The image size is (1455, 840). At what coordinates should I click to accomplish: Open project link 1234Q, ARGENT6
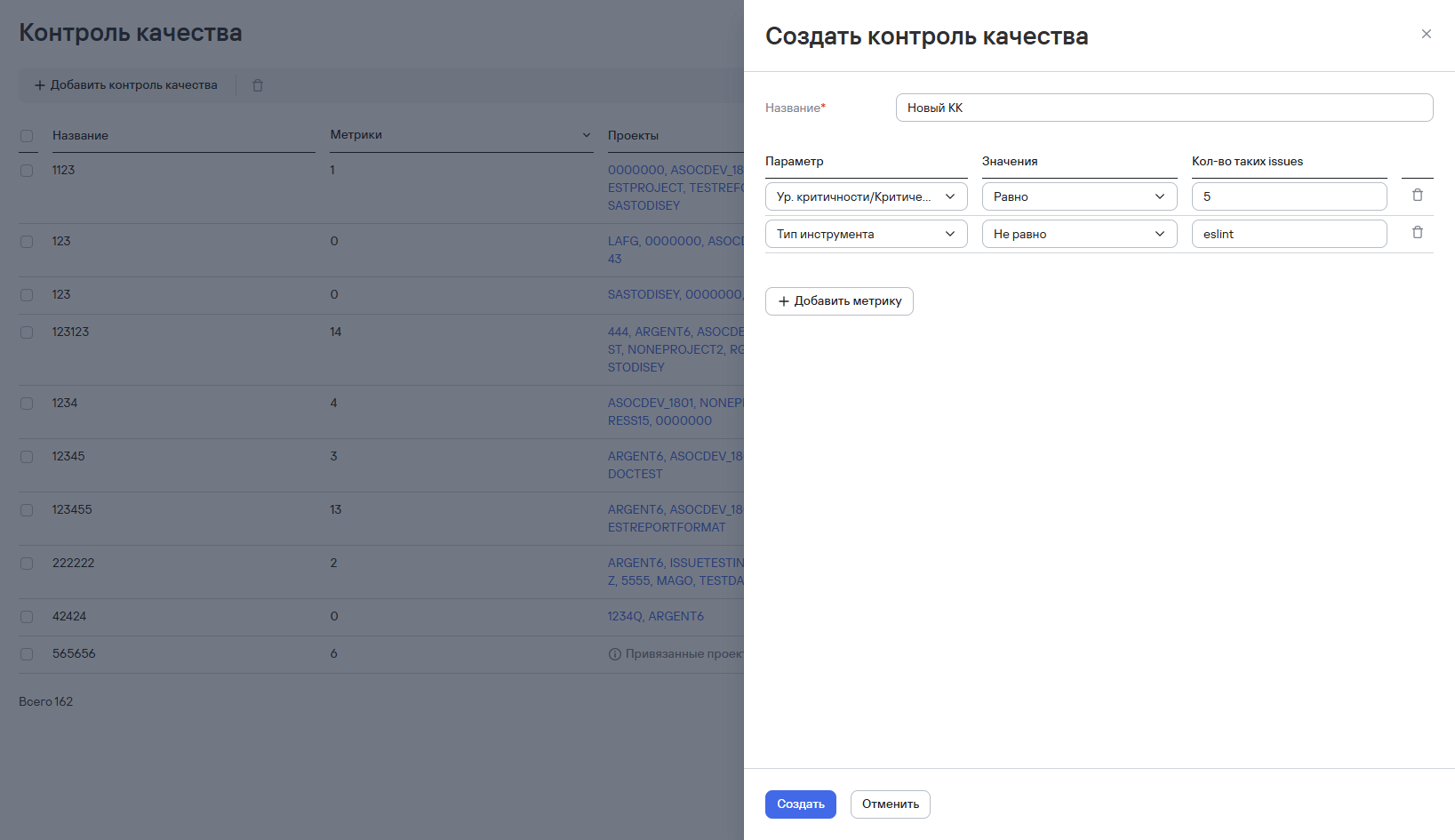click(656, 616)
